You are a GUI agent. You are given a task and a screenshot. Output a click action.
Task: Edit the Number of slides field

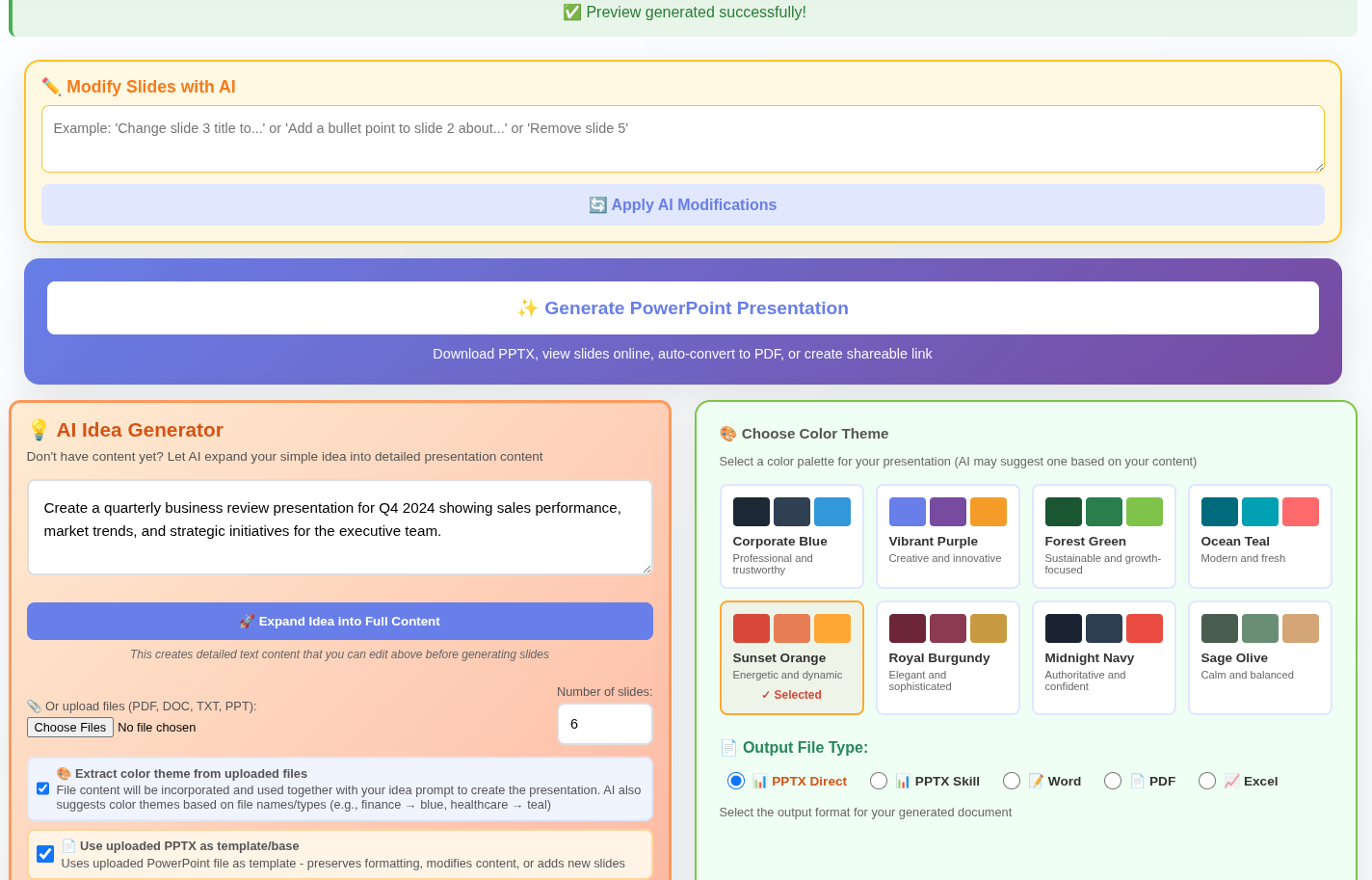click(x=604, y=724)
